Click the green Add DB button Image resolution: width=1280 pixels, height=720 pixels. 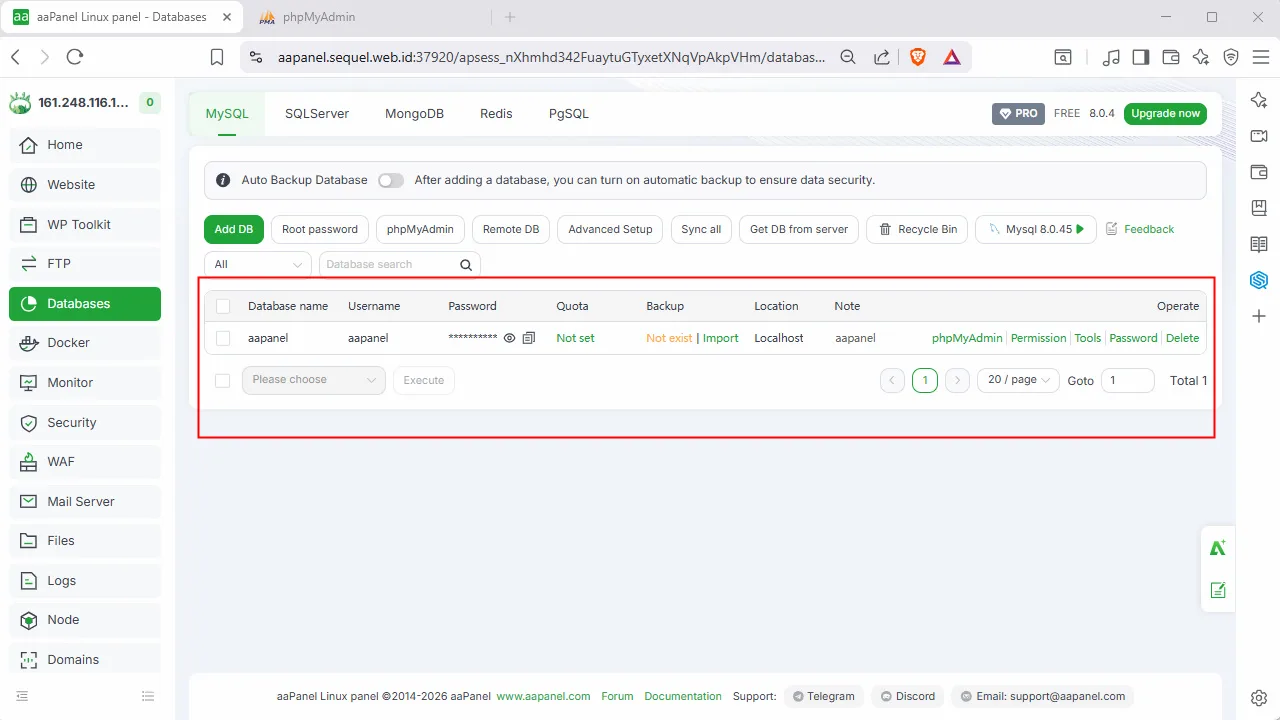pyautogui.click(x=233, y=229)
